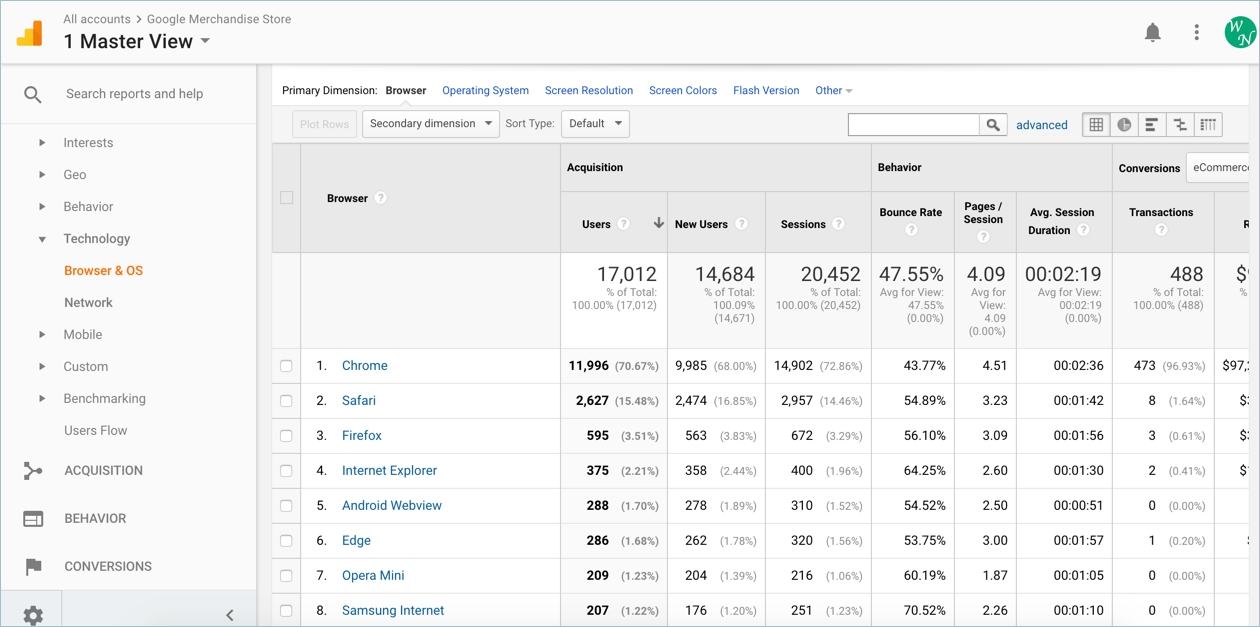This screenshot has height=627, width=1260.
Task: Check the Chrome row checkbox
Action: click(x=287, y=366)
